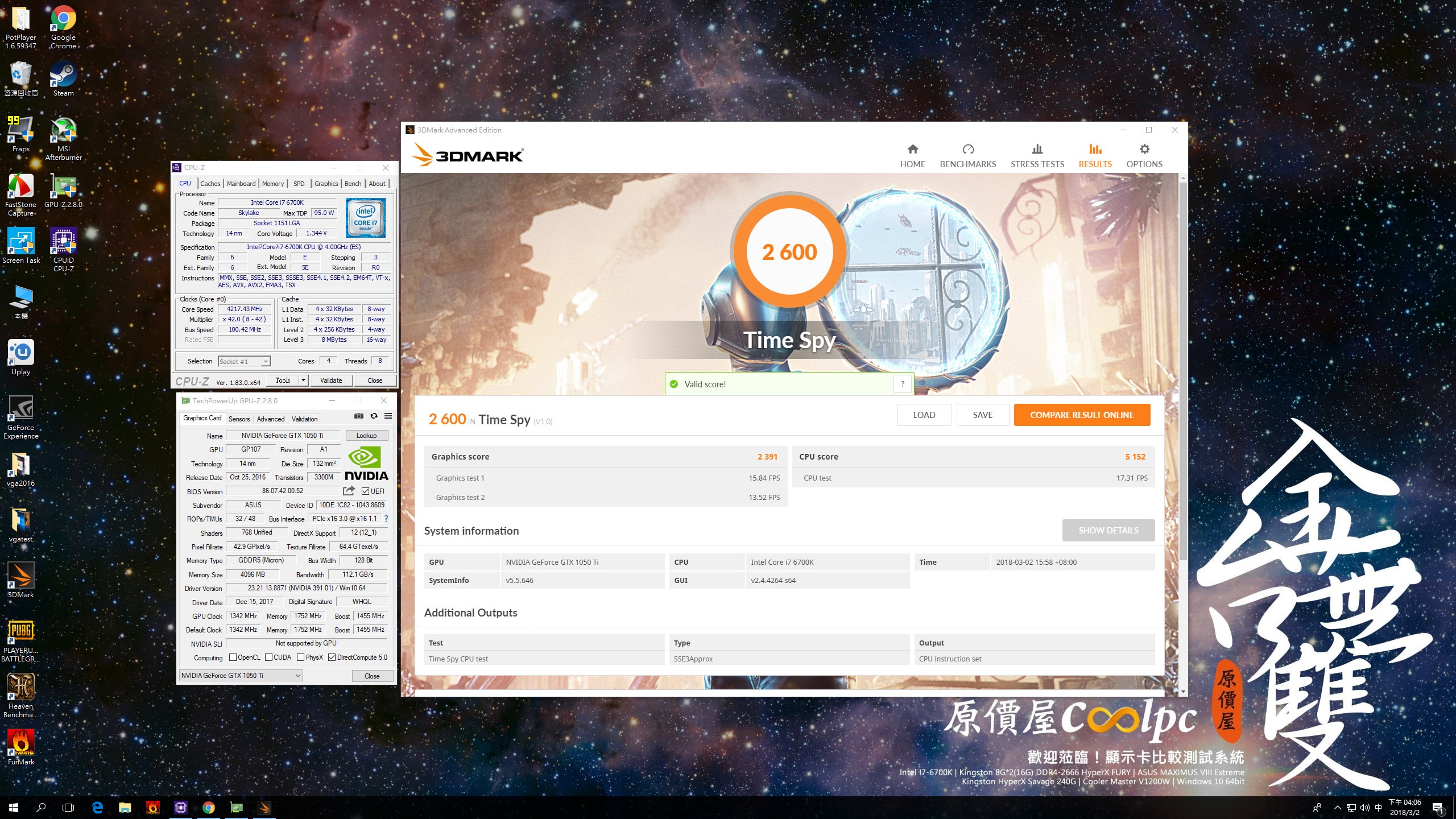
Task: Switch to the SPD tab in CPU-Z
Action: (x=299, y=183)
